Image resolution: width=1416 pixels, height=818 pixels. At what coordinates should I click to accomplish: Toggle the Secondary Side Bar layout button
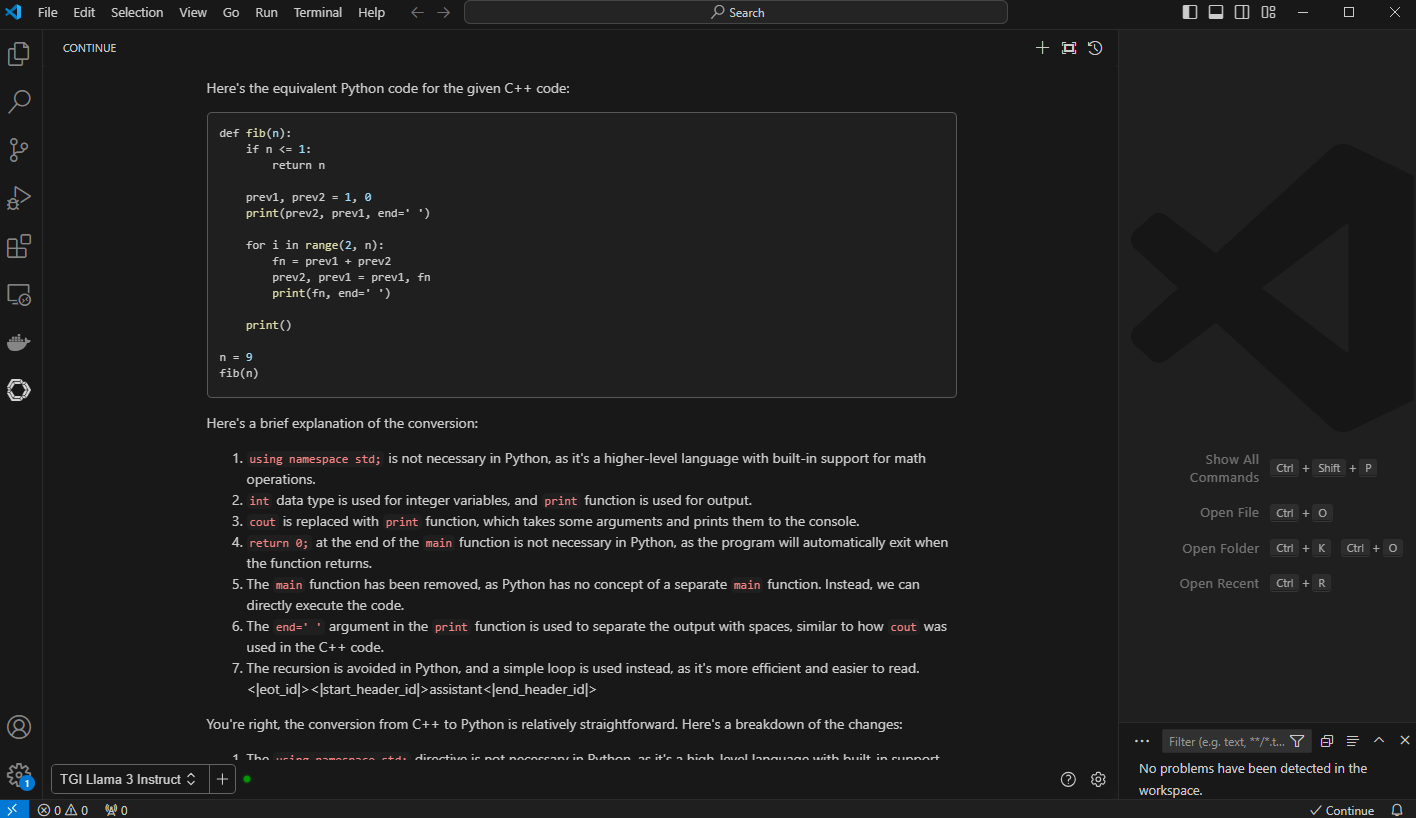(1242, 12)
